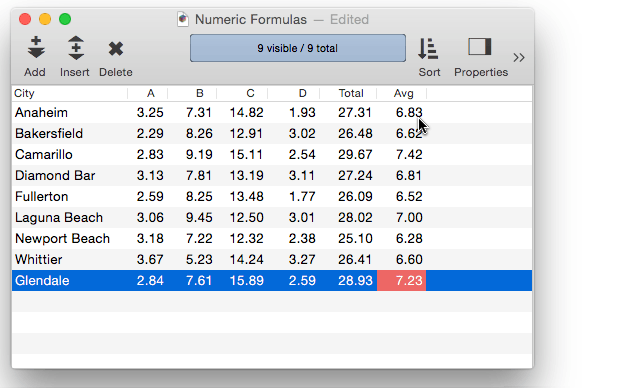638x388 pixels.
Task: Select the Camarillo city cell
Action: [44, 155]
